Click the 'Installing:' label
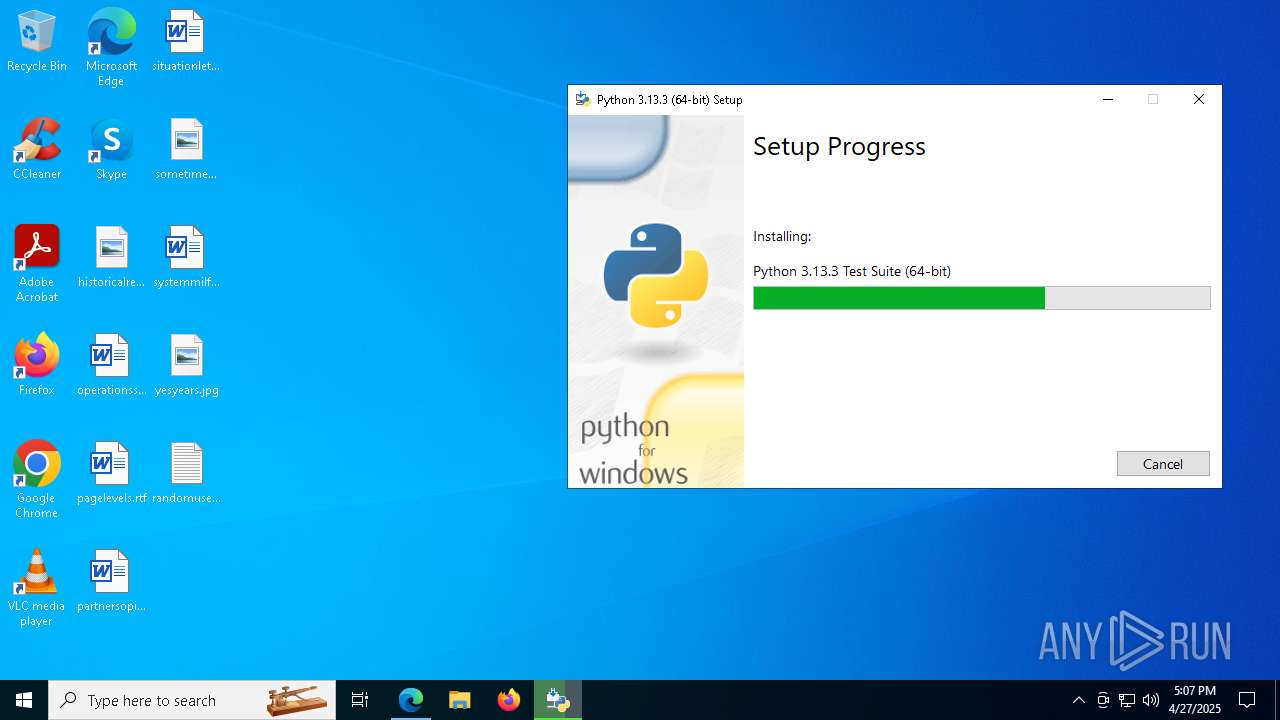The height and width of the screenshot is (720, 1280). coord(782,237)
